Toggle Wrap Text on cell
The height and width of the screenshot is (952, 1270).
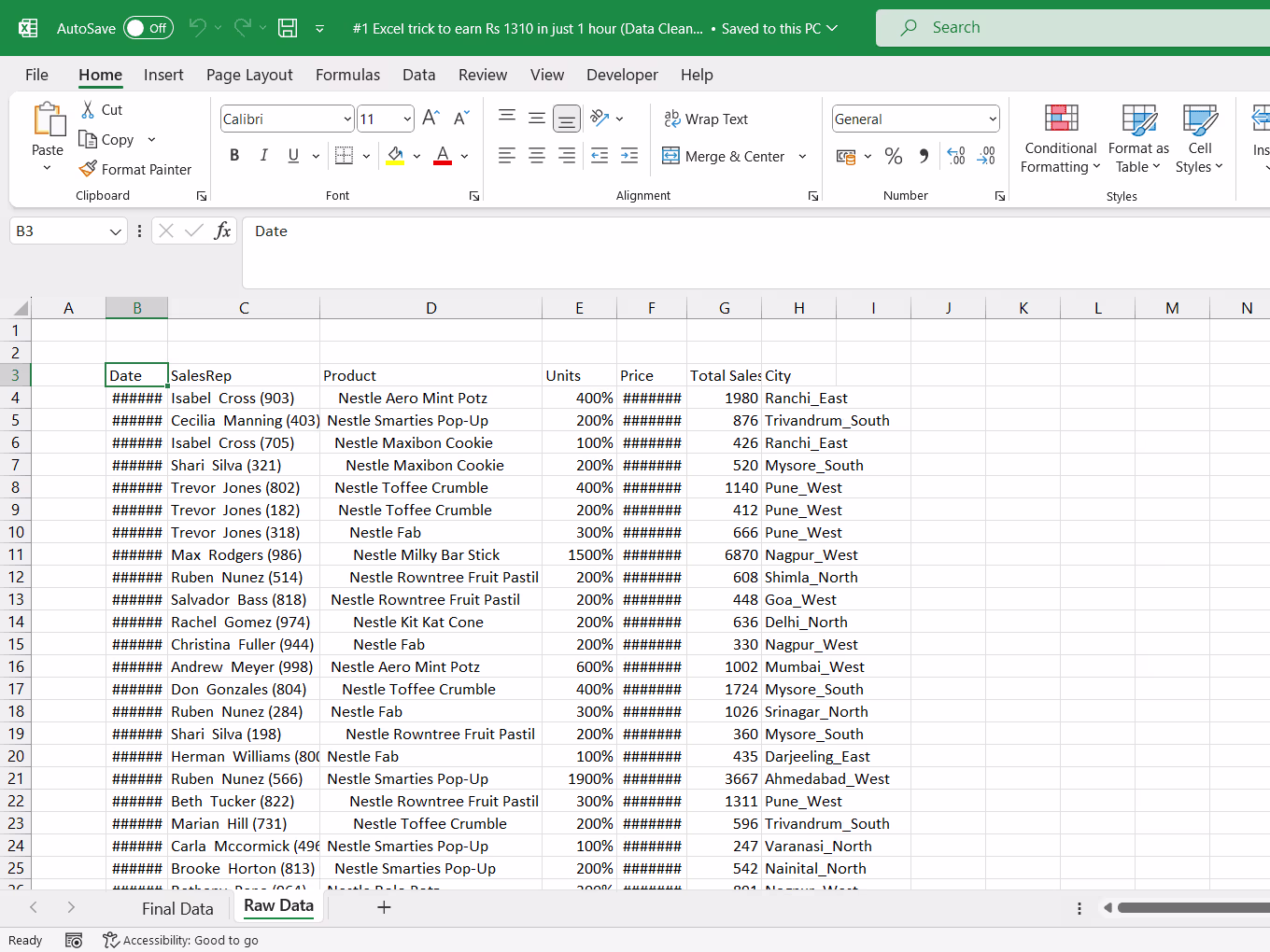[706, 119]
